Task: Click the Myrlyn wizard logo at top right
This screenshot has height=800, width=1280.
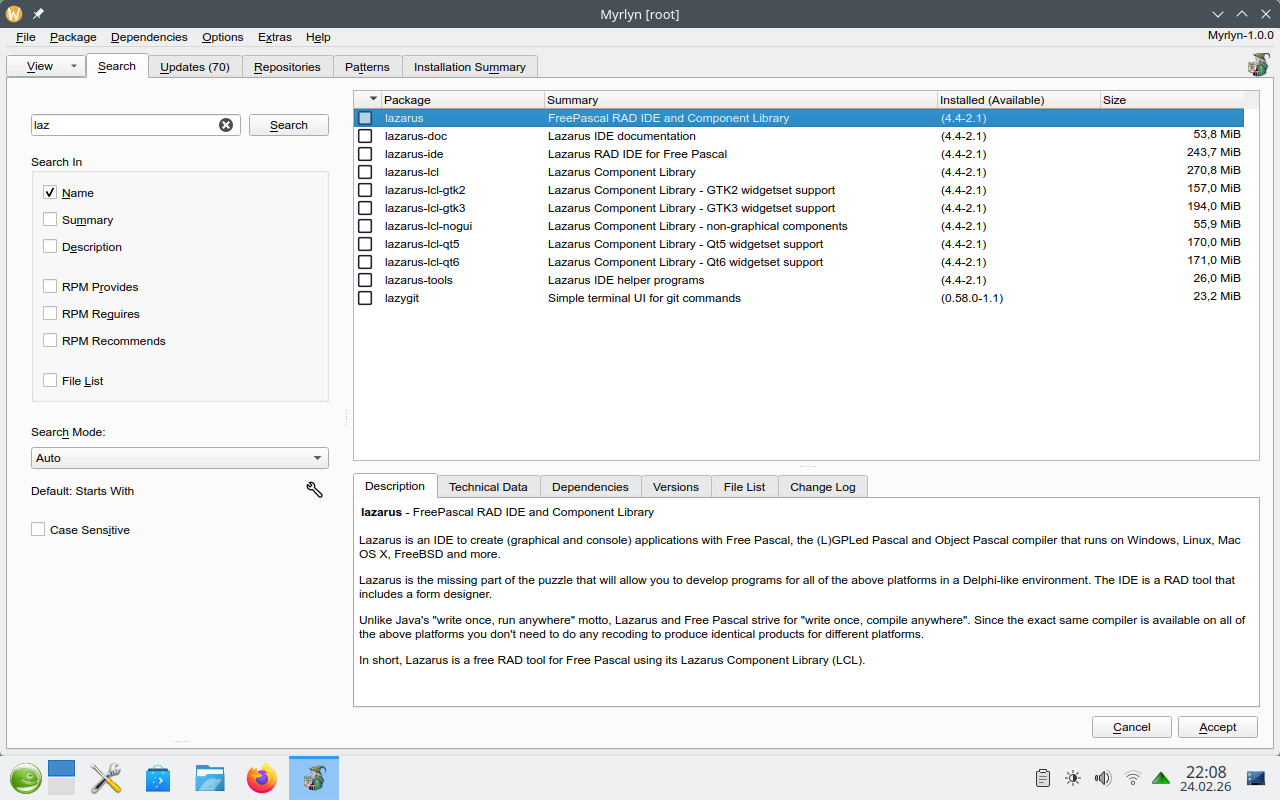Action: point(1258,65)
